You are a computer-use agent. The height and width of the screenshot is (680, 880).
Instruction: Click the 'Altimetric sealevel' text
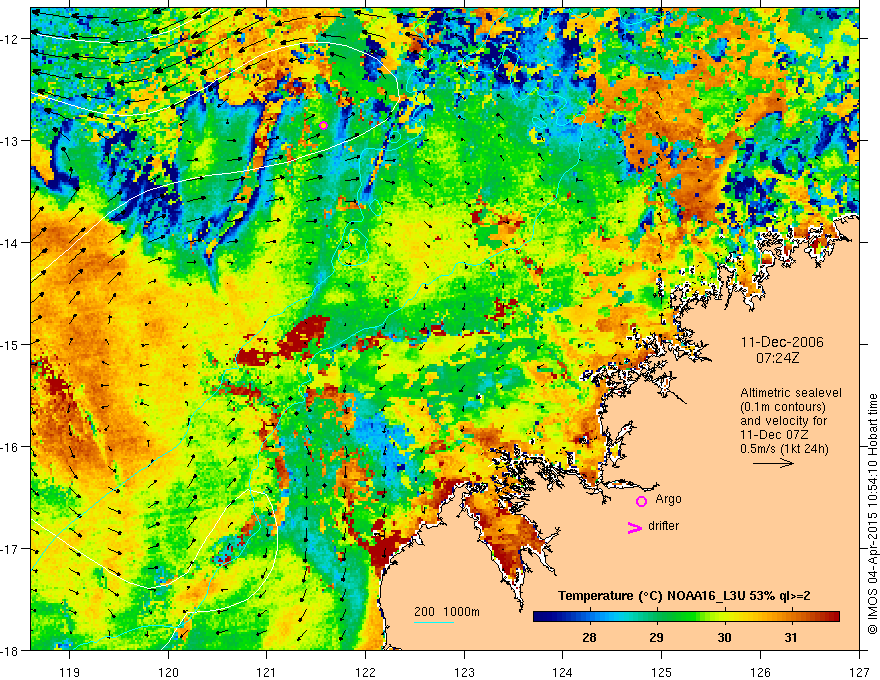pos(791,393)
